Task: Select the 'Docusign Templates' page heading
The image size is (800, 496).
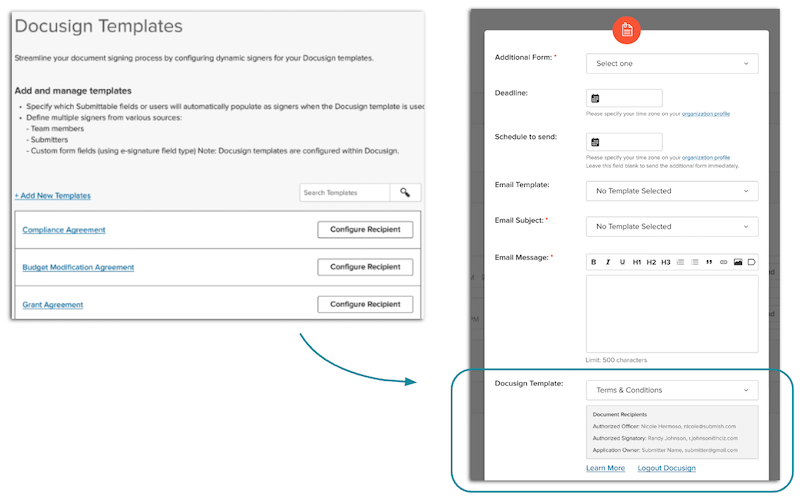Action: [x=98, y=26]
